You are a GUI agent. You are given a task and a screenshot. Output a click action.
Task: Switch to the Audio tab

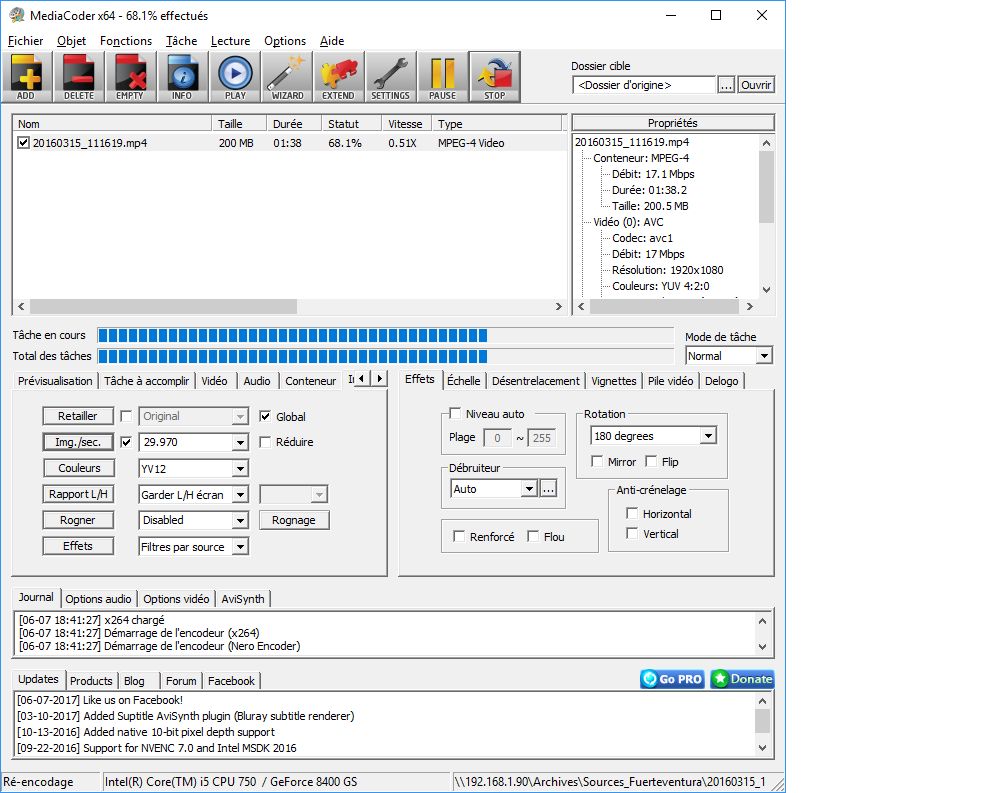click(x=257, y=381)
